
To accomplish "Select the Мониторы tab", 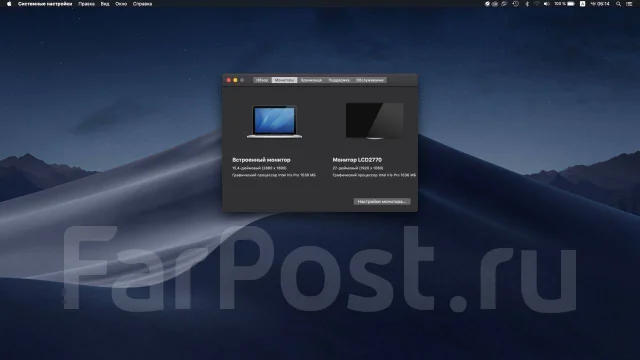I will tap(284, 80).
